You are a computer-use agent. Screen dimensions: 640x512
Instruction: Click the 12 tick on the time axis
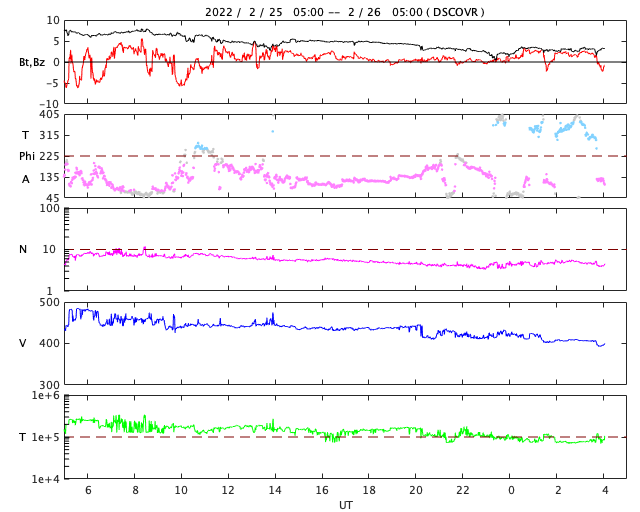(228, 490)
